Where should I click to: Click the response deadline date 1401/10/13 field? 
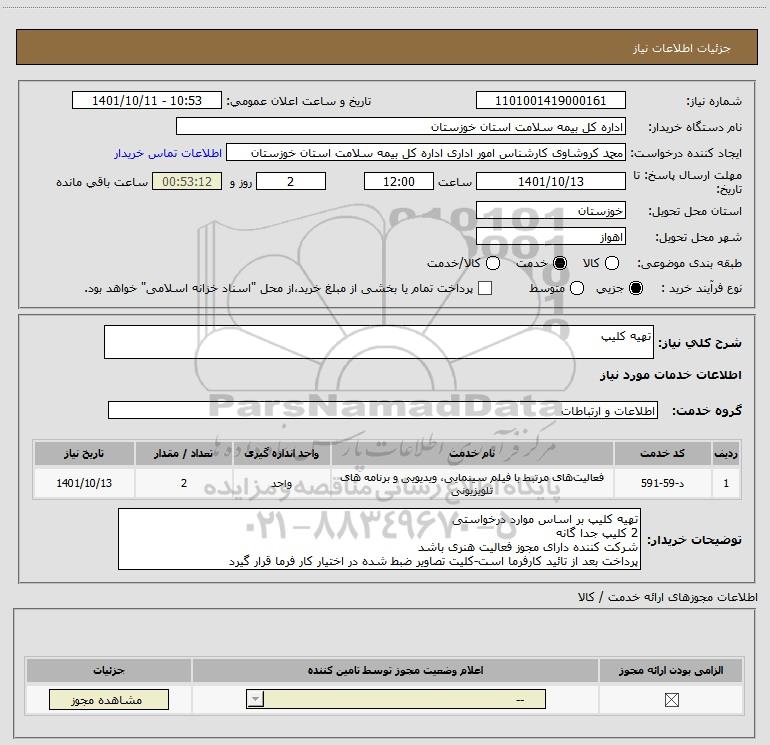coord(550,181)
